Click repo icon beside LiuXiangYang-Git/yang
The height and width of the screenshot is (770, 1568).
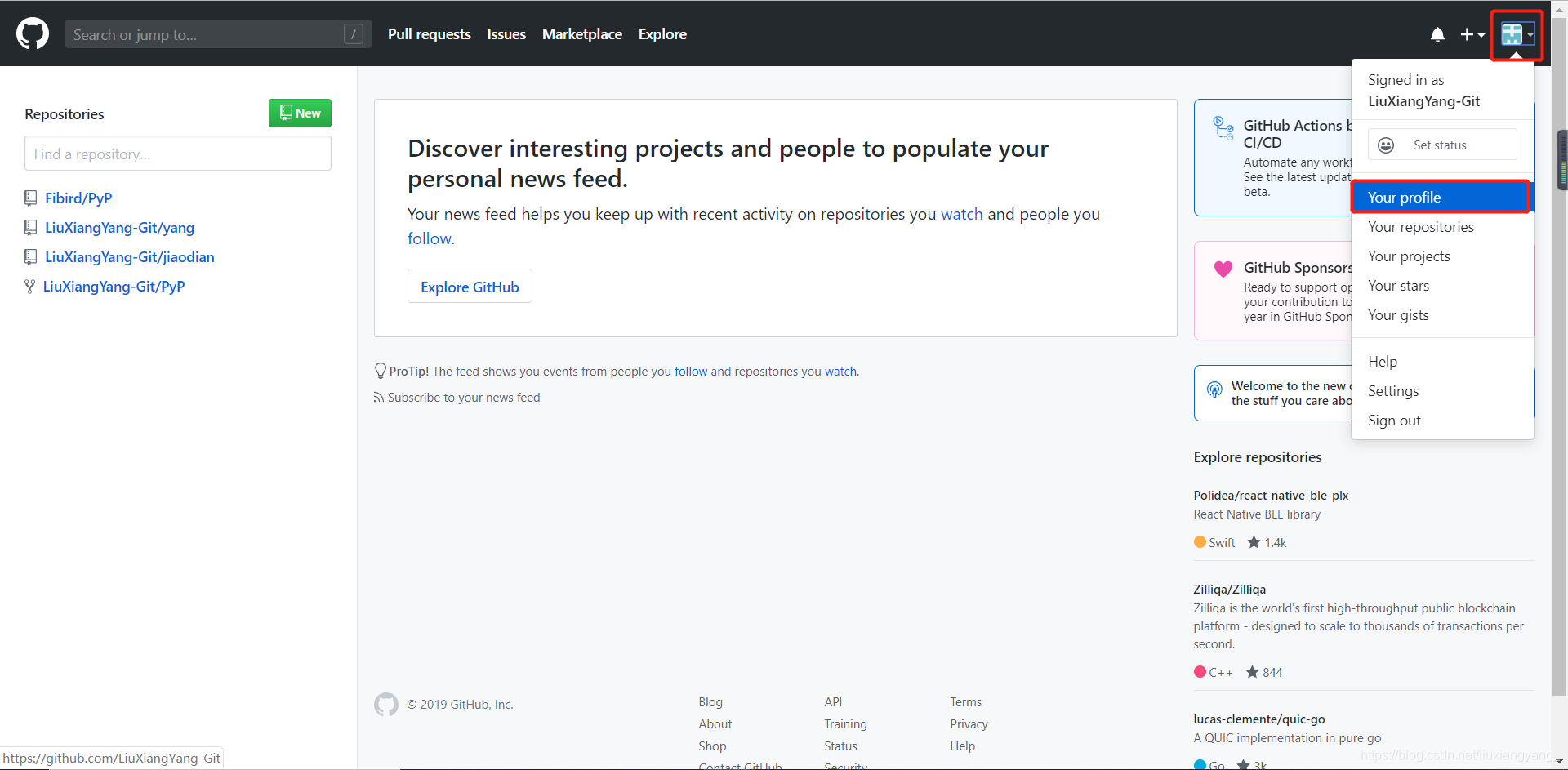[31, 227]
